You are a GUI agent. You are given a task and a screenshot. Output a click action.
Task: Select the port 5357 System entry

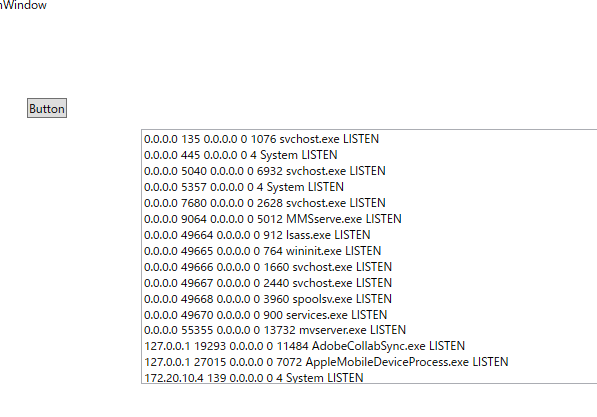369,187
